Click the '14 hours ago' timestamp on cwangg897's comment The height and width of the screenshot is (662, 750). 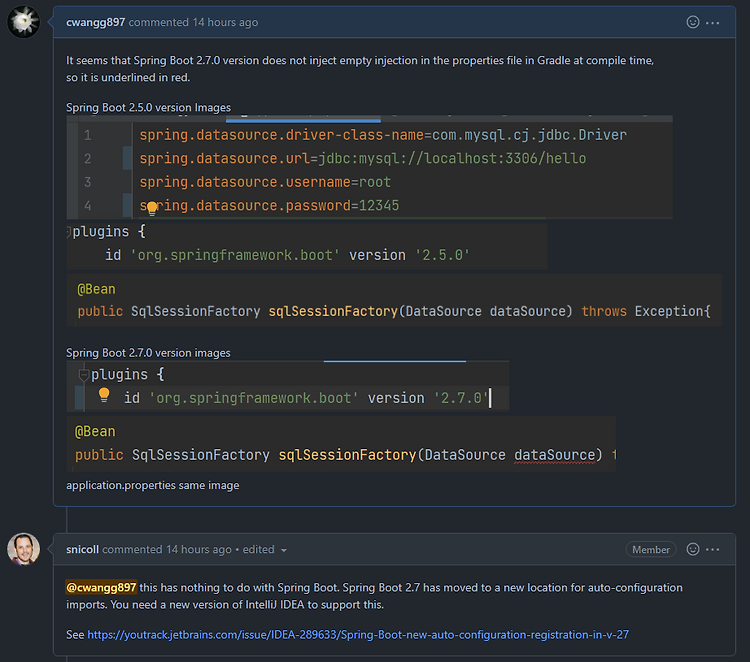(225, 22)
